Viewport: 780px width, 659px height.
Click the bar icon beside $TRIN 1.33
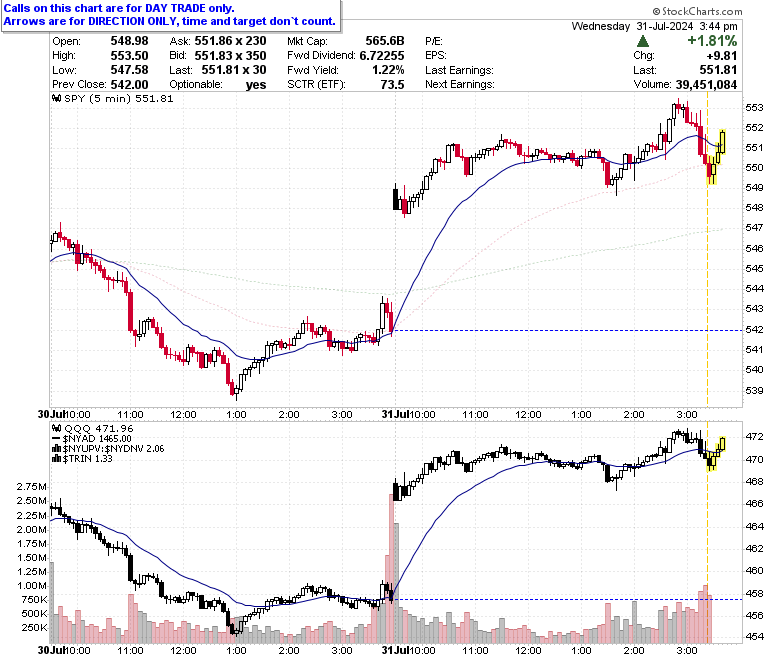(x=57, y=459)
